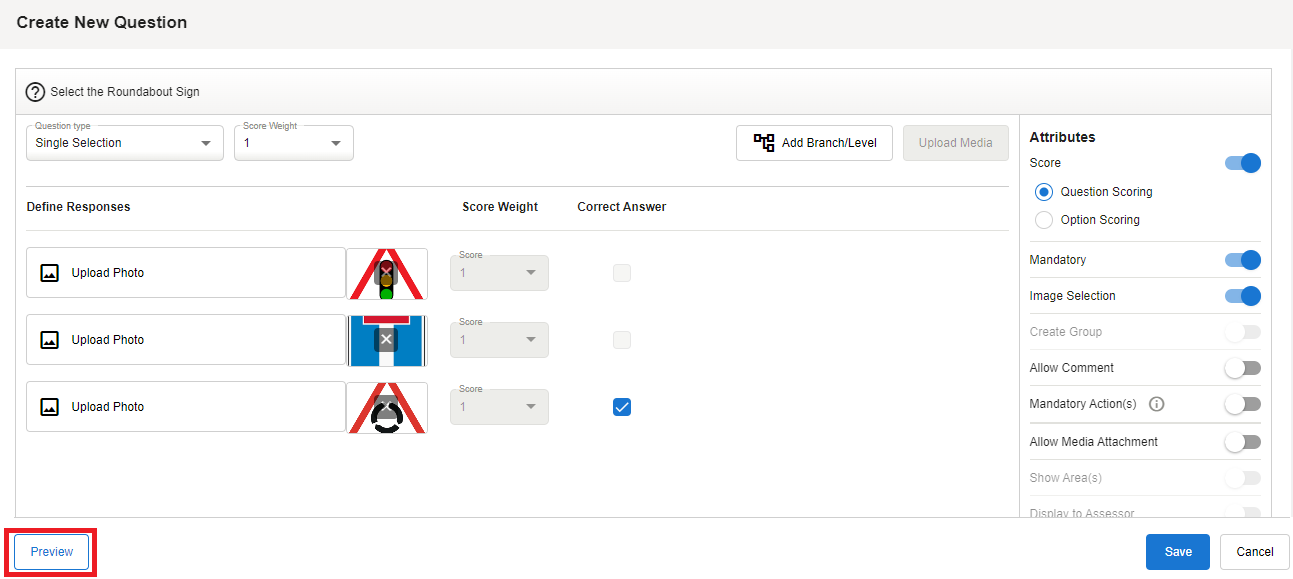The height and width of the screenshot is (579, 1293).
Task: Select the Option Scoring radio button
Action: tap(1044, 220)
